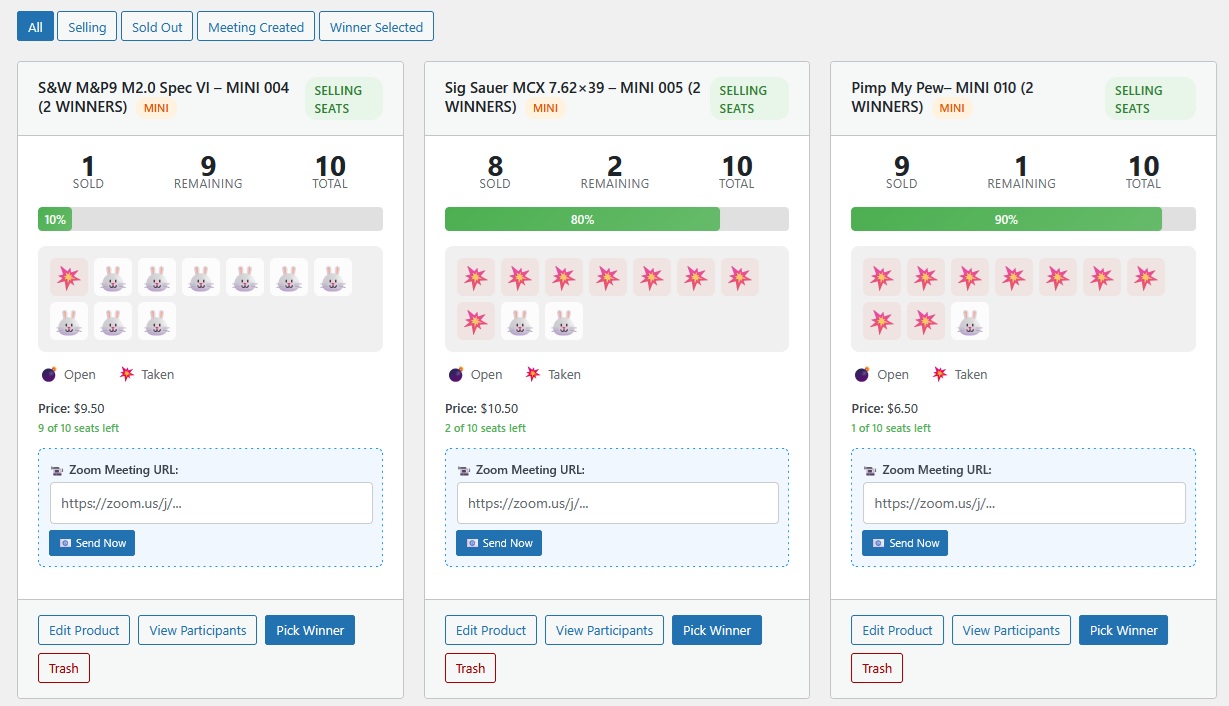Image resolution: width=1229 pixels, height=706 pixels.
Task: Click the Zoom URL input field in S&W card
Action: tap(210, 503)
